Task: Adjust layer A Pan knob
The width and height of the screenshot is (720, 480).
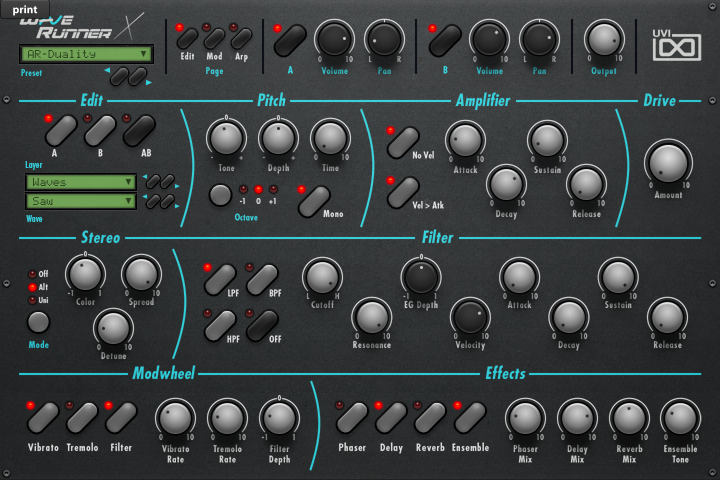Action: coord(384,40)
